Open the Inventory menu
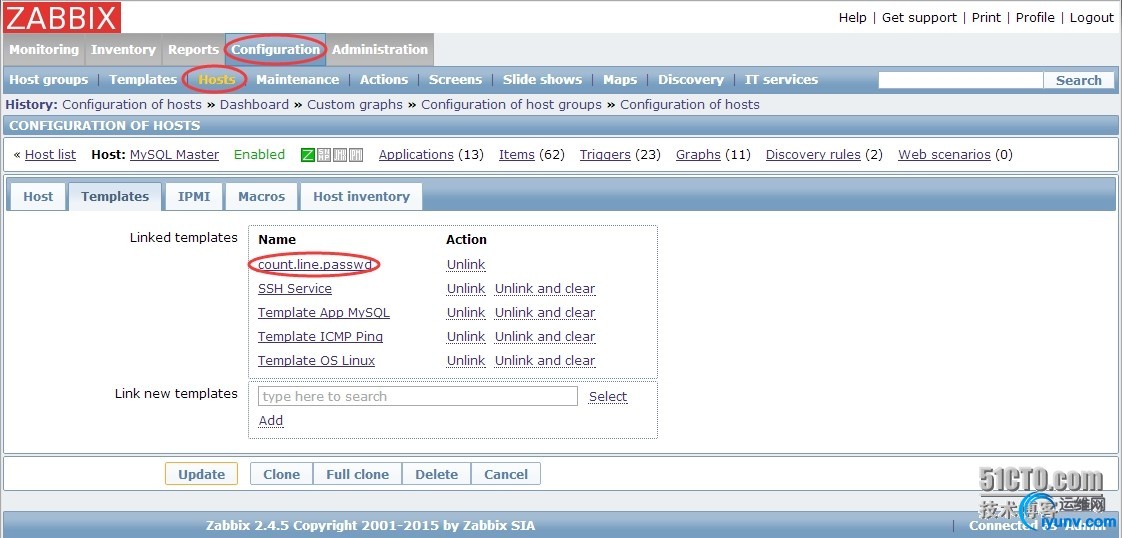 tap(123, 50)
